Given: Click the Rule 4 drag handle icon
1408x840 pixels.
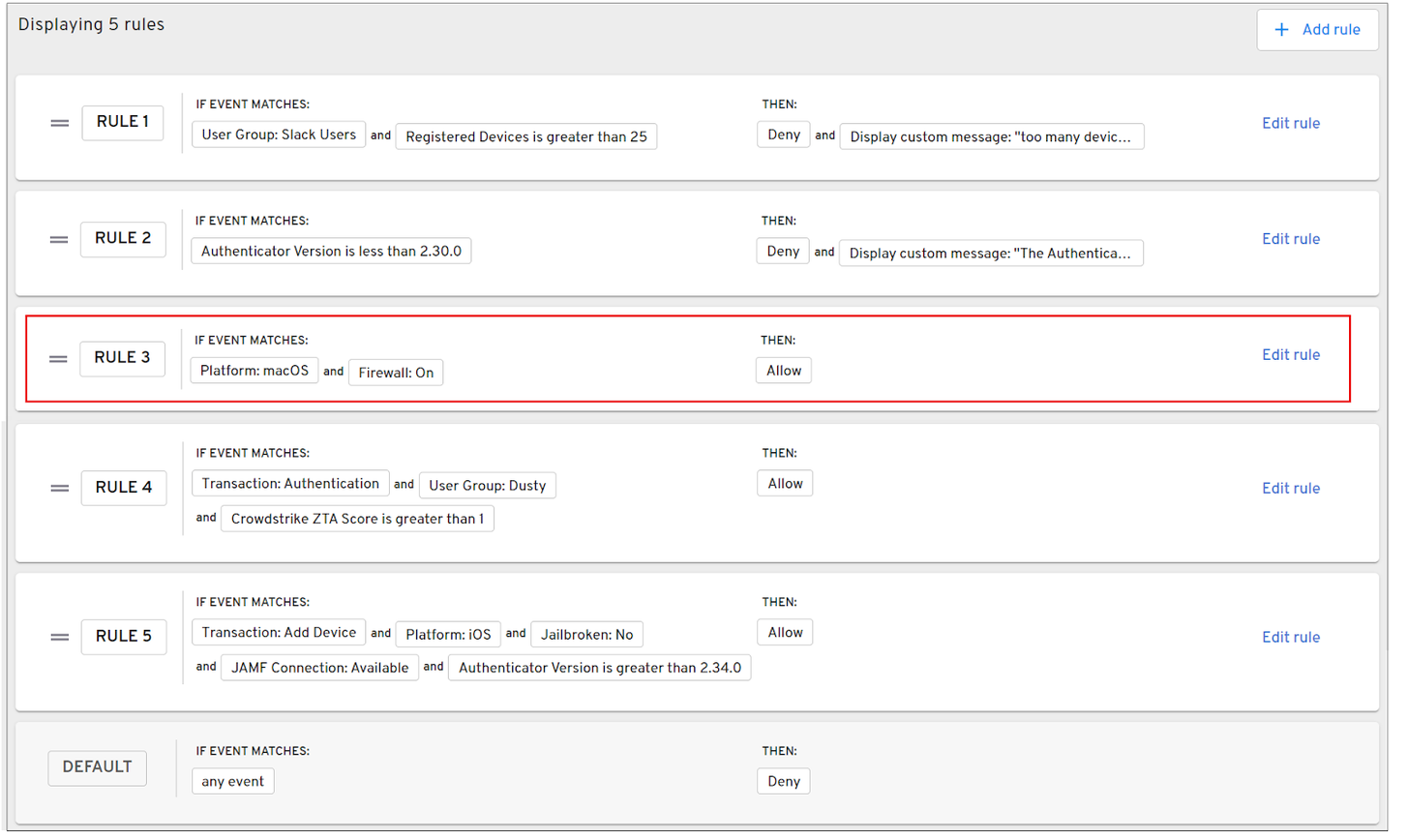Looking at the screenshot, I should point(60,489).
